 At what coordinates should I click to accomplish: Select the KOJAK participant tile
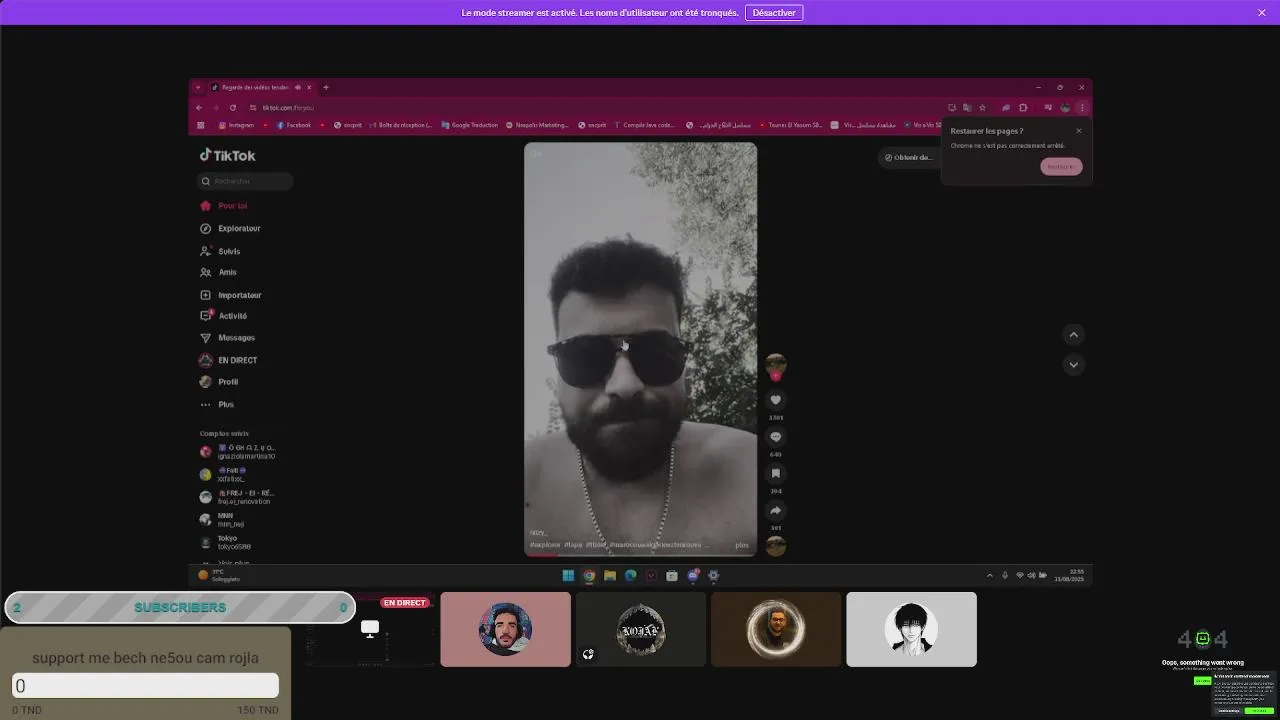coord(641,629)
